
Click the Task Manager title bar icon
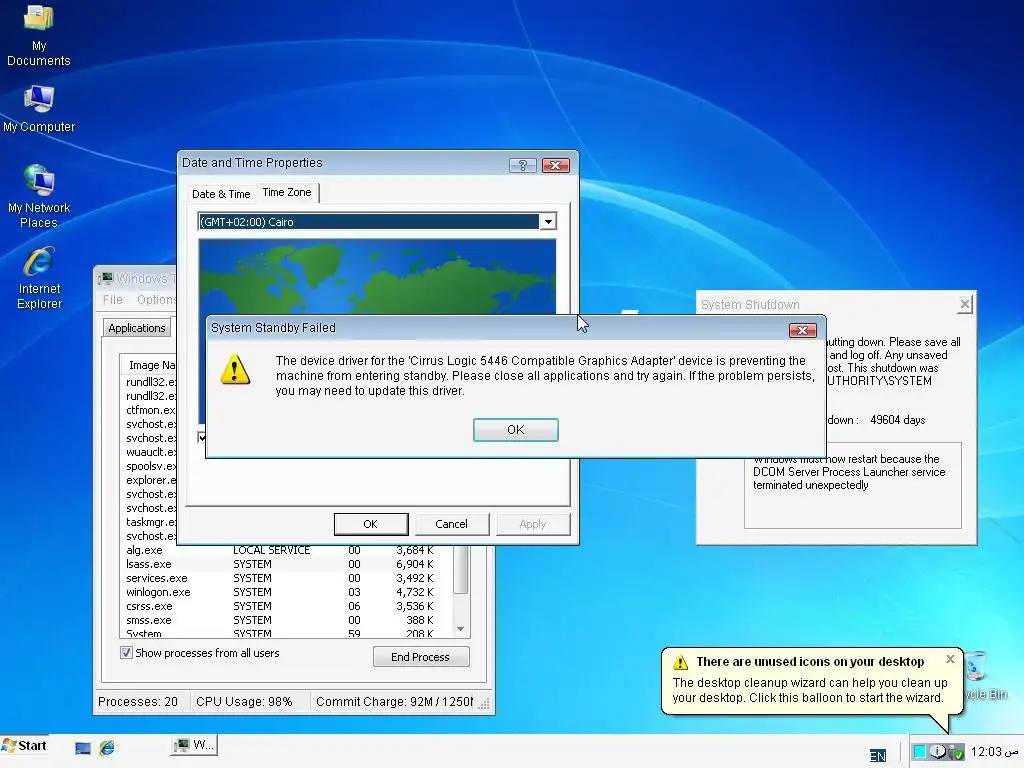coord(106,279)
